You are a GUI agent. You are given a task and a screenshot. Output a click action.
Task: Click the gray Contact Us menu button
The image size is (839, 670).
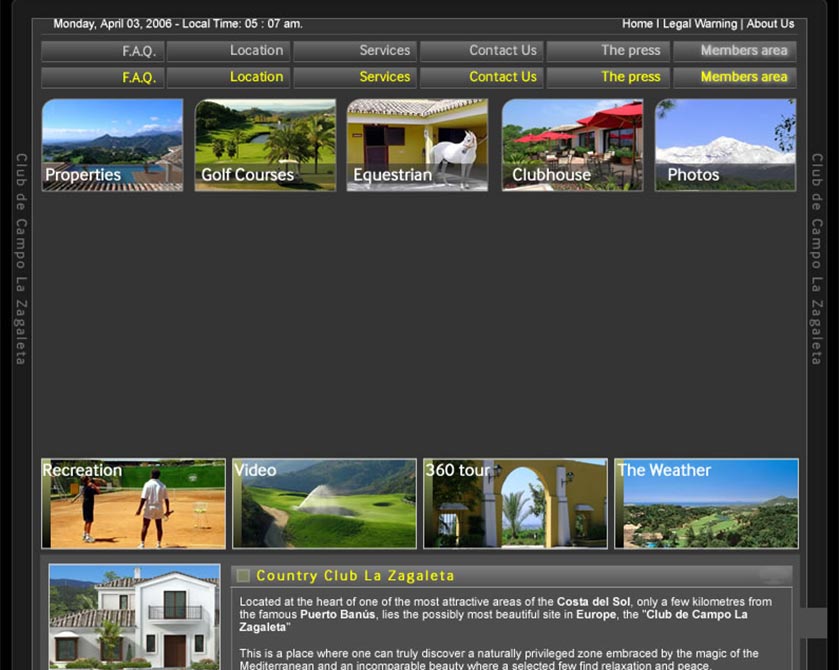tap(482, 51)
